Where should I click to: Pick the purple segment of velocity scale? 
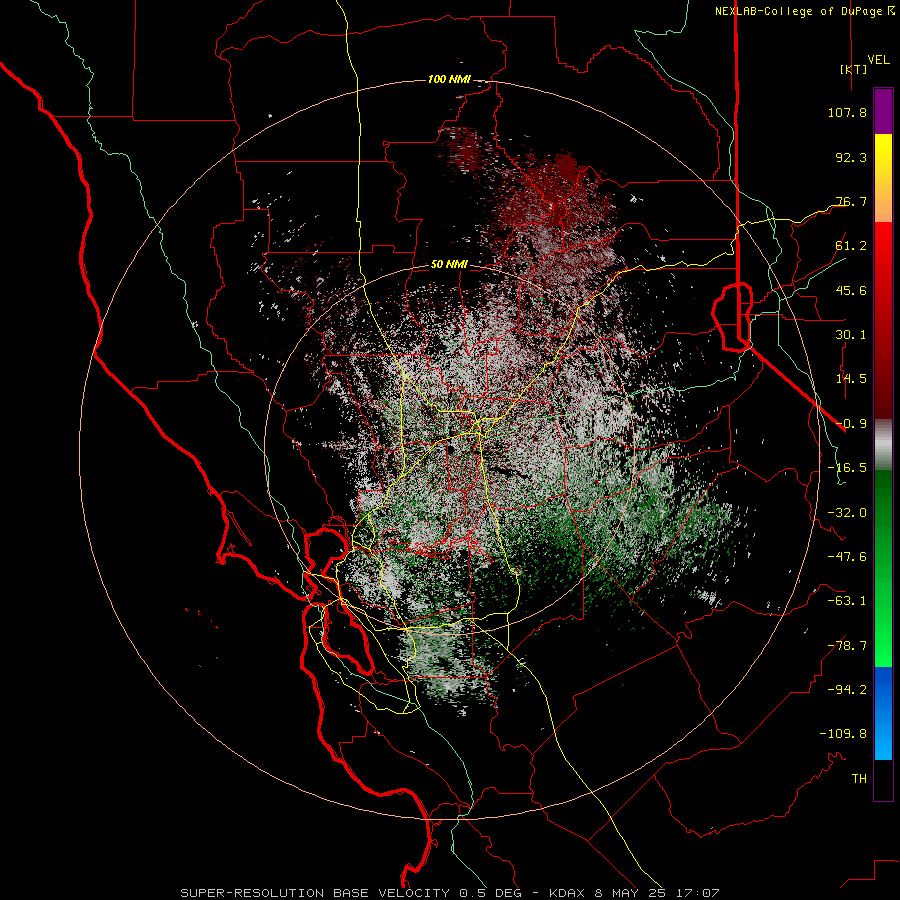click(883, 111)
